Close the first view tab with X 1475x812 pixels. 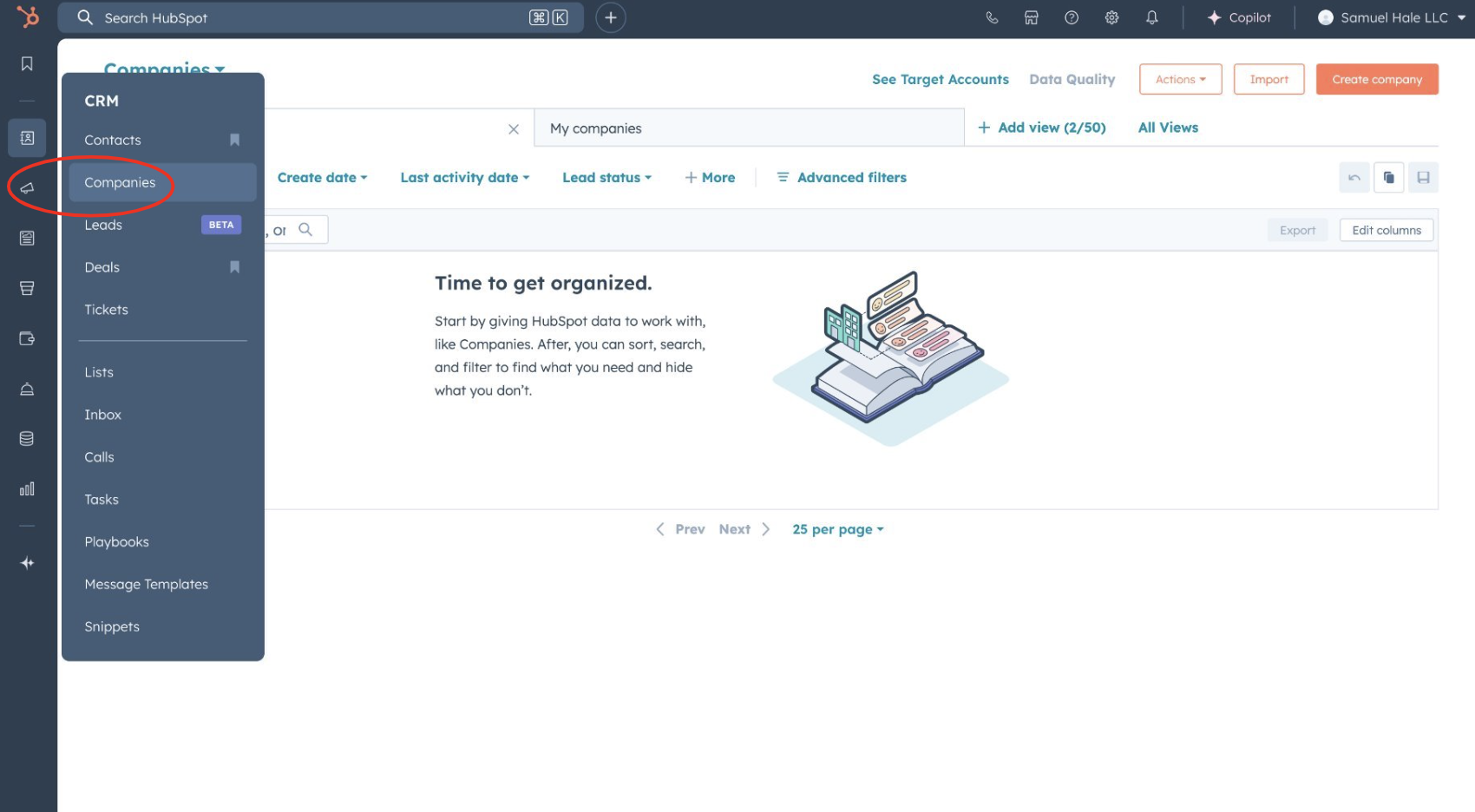[x=514, y=129]
